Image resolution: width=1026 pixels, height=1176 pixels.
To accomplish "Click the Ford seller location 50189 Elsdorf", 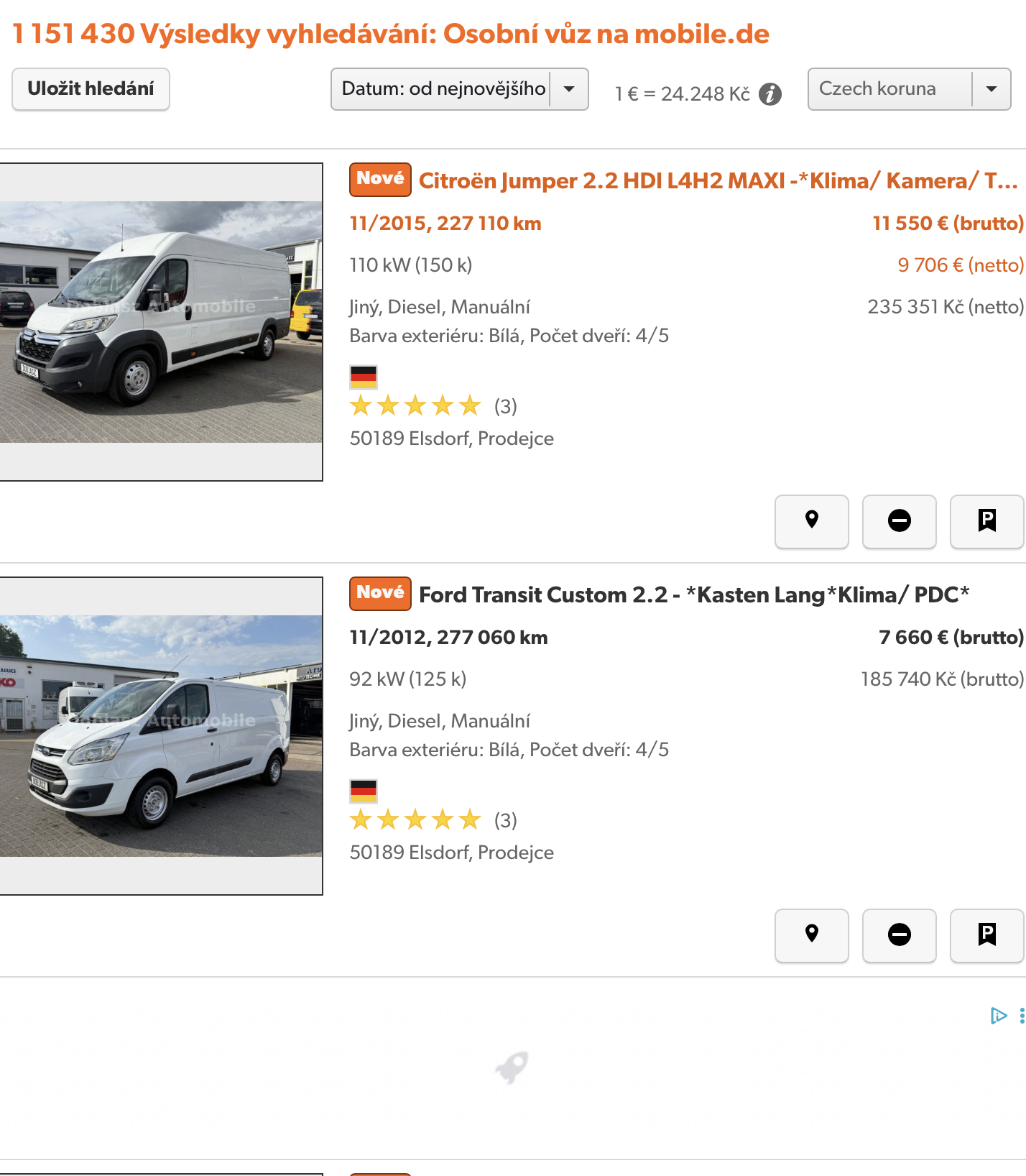I will point(452,853).
